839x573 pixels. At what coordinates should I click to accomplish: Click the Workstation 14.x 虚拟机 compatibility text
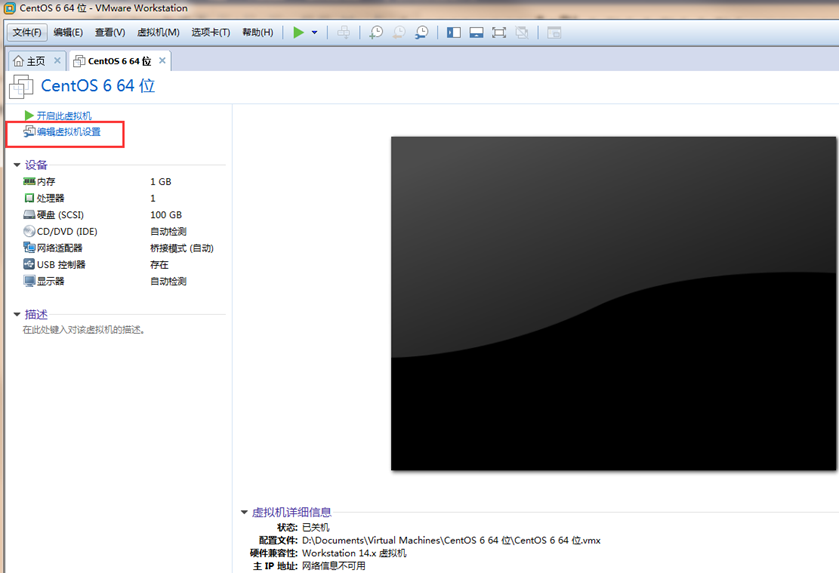coord(354,553)
